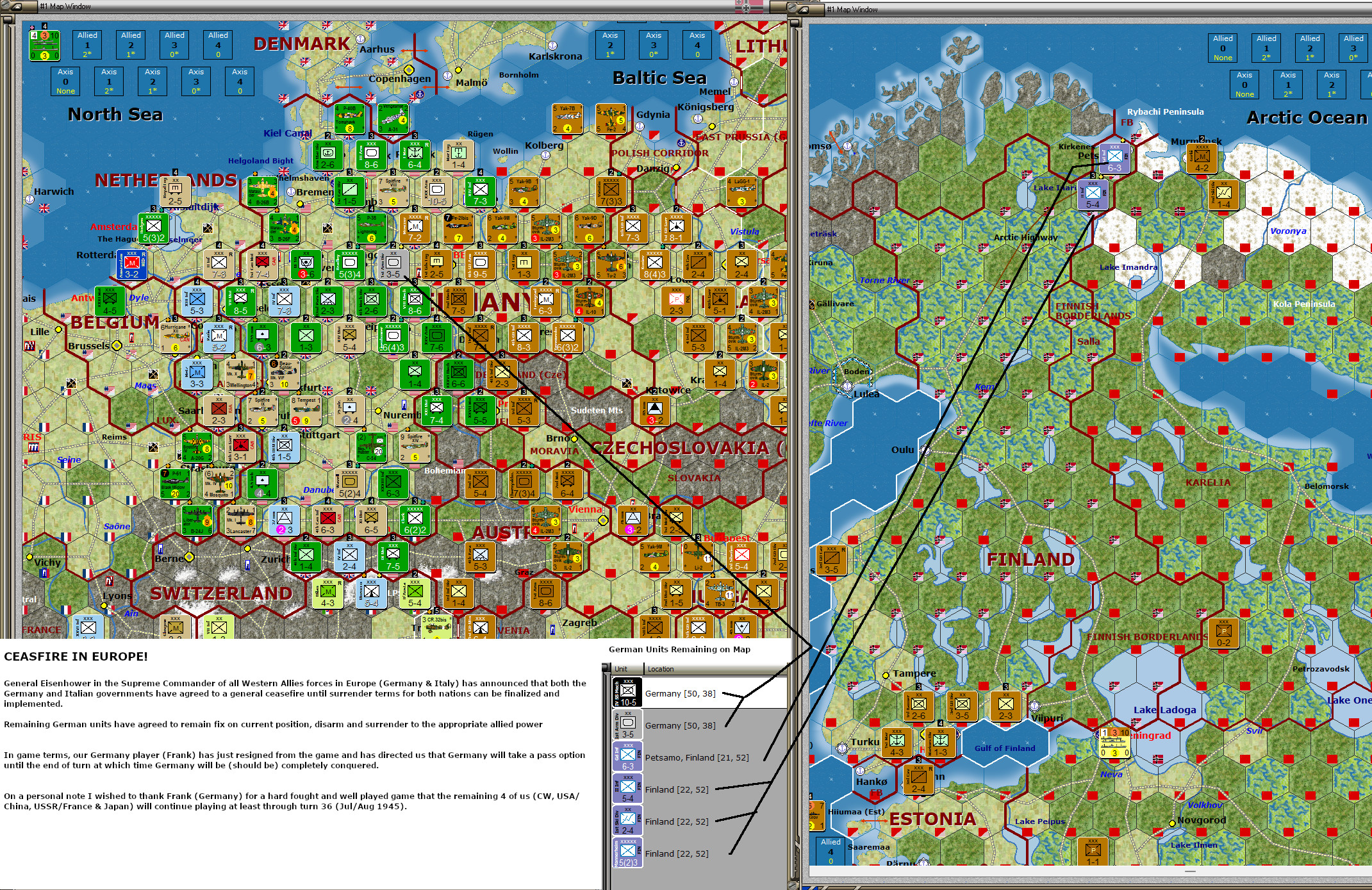The height and width of the screenshot is (890, 1372).
Task: Click the 4-2 unit near Murmansk
Action: [x=1202, y=158]
